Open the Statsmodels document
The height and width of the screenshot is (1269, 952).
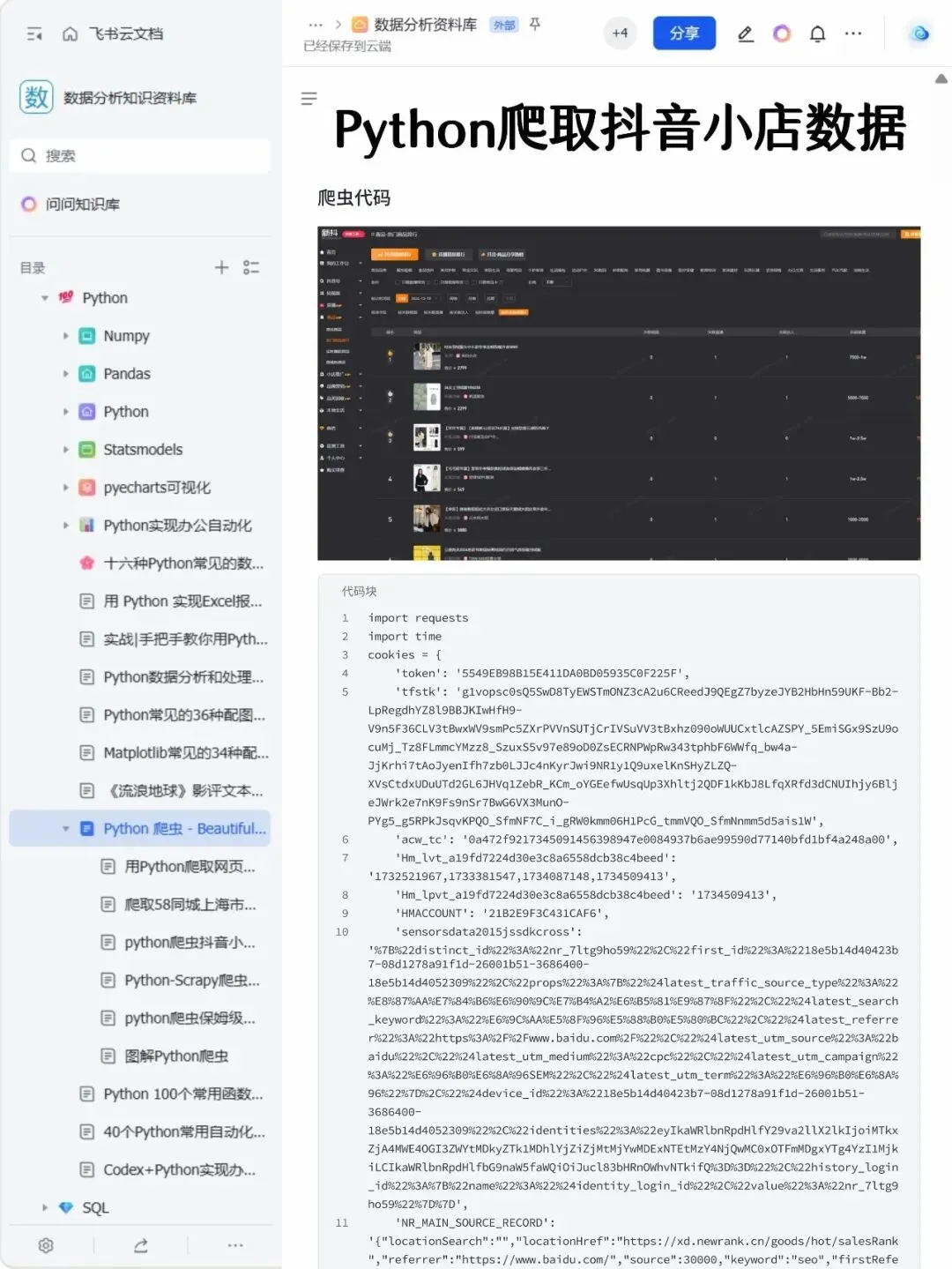143,450
